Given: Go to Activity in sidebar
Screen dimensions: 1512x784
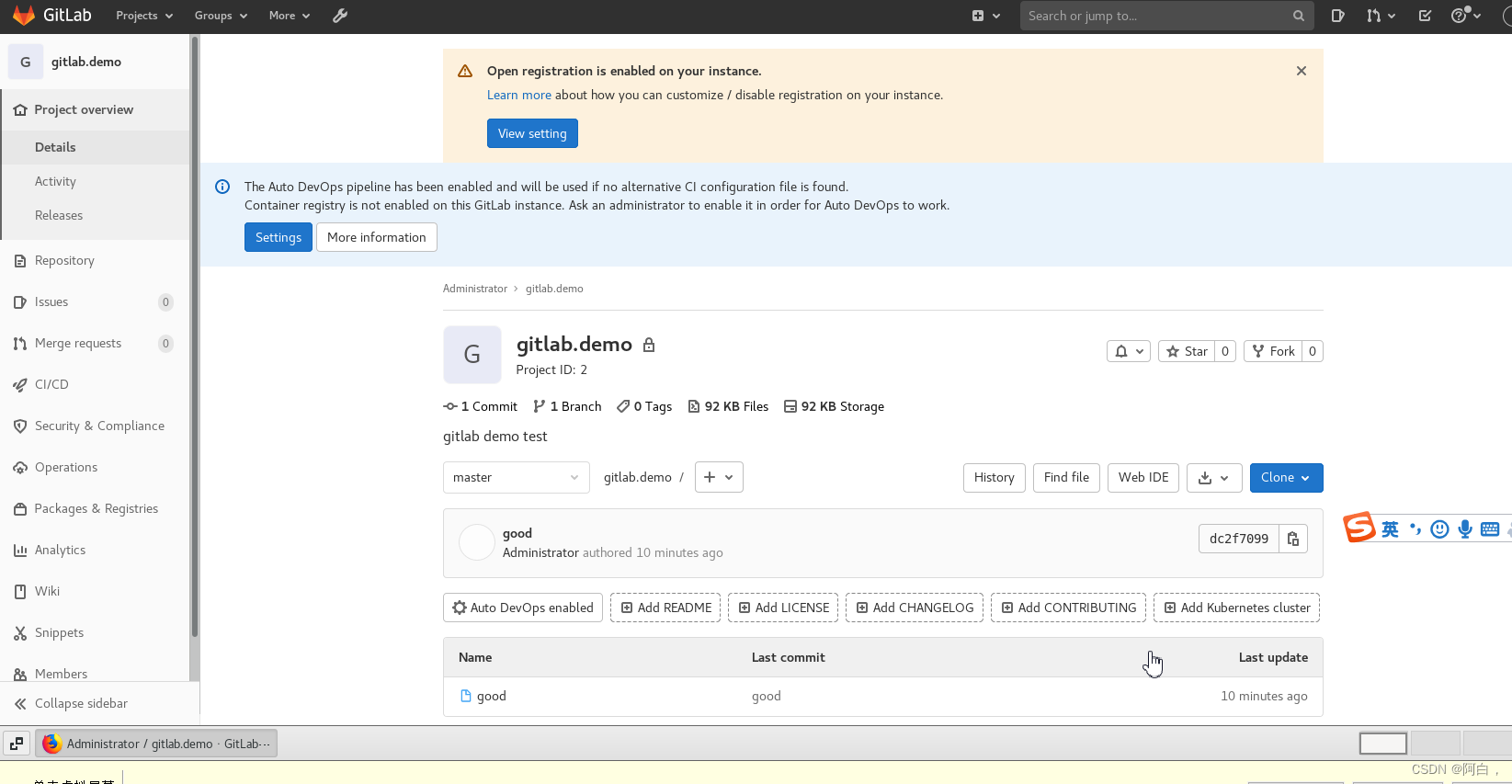Looking at the screenshot, I should pyautogui.click(x=96, y=181).
